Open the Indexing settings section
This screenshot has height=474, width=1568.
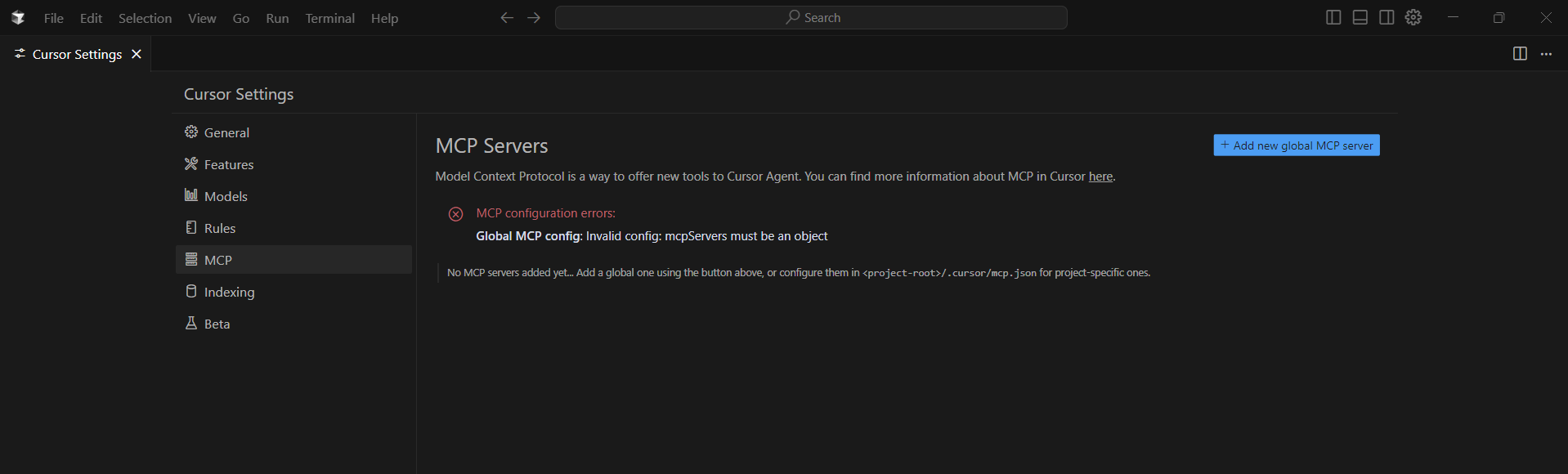tap(293, 292)
